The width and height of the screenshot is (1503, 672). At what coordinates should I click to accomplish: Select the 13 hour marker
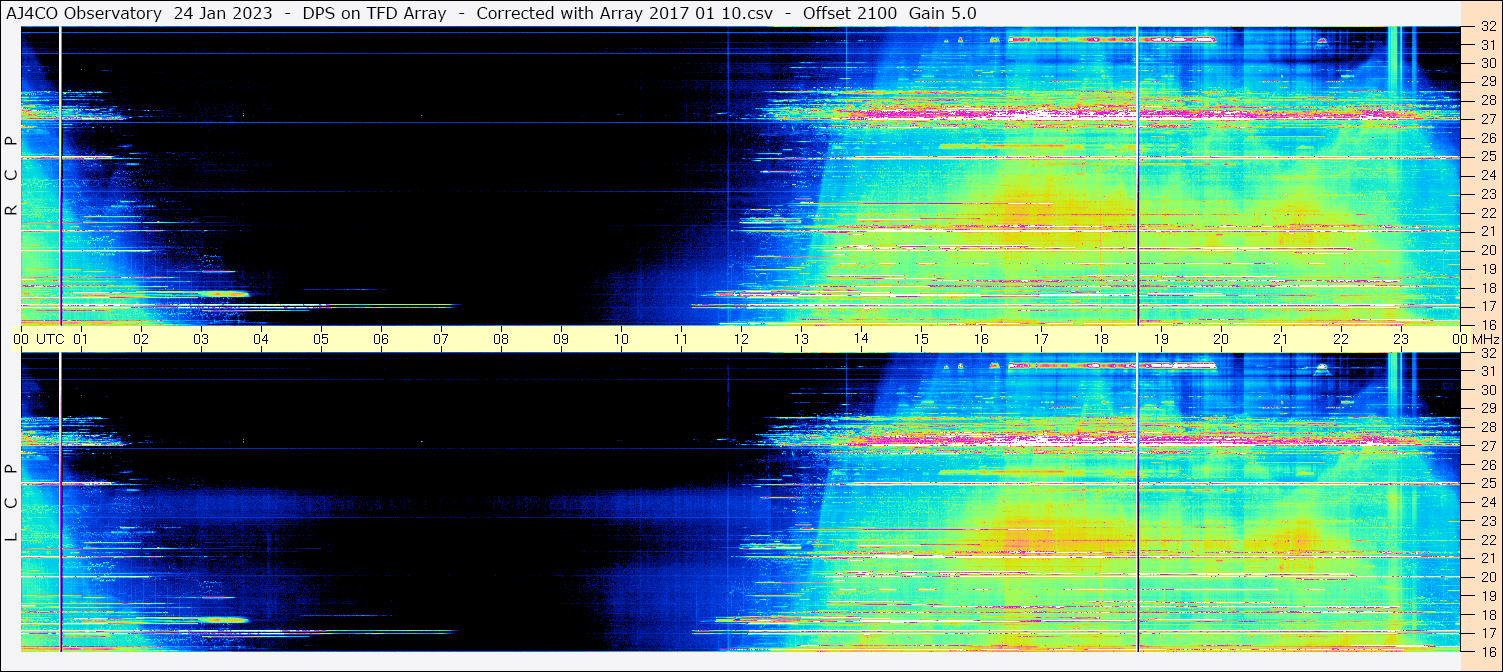[x=801, y=339]
